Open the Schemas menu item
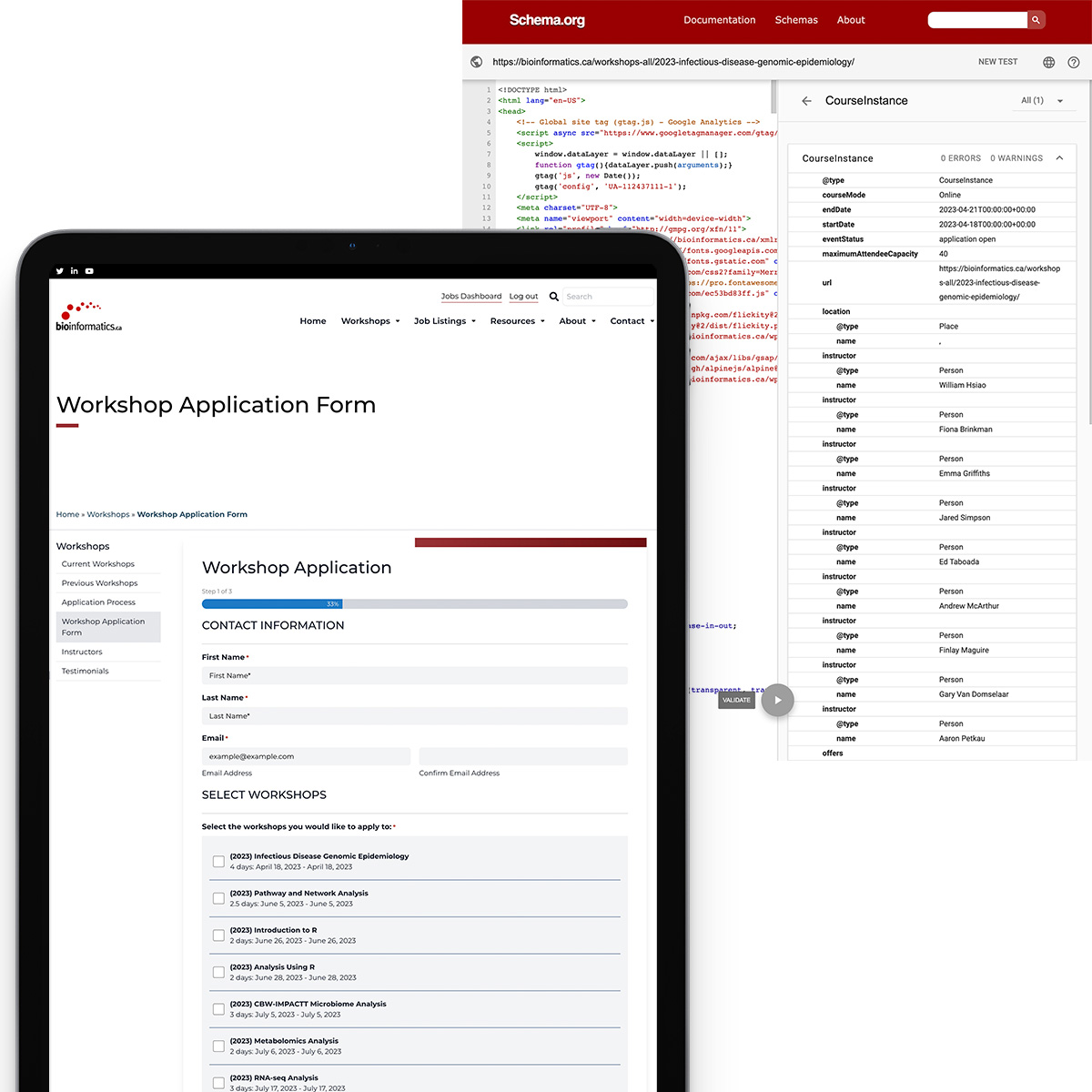This screenshot has width=1092, height=1092. pyautogui.click(x=796, y=20)
